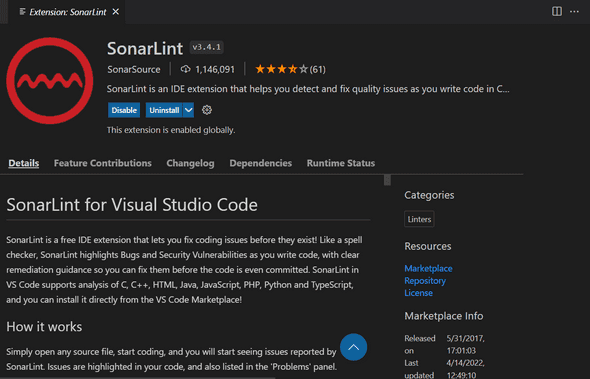Click the 'SonarLint for Visual Studio Code' heading
590x379 pixels.
132,205
